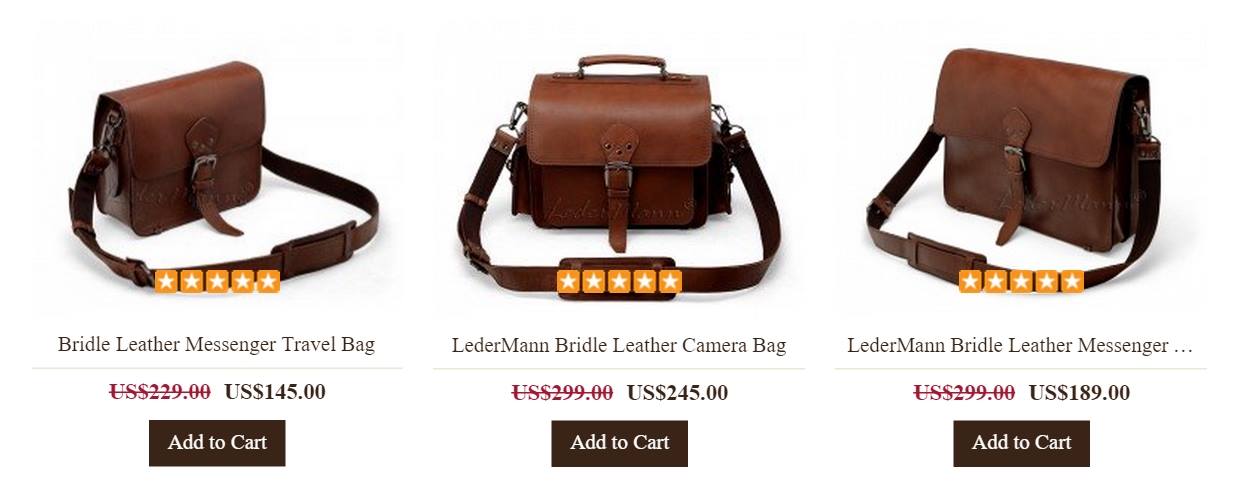Click the third star of Camera Bag rating

point(619,282)
